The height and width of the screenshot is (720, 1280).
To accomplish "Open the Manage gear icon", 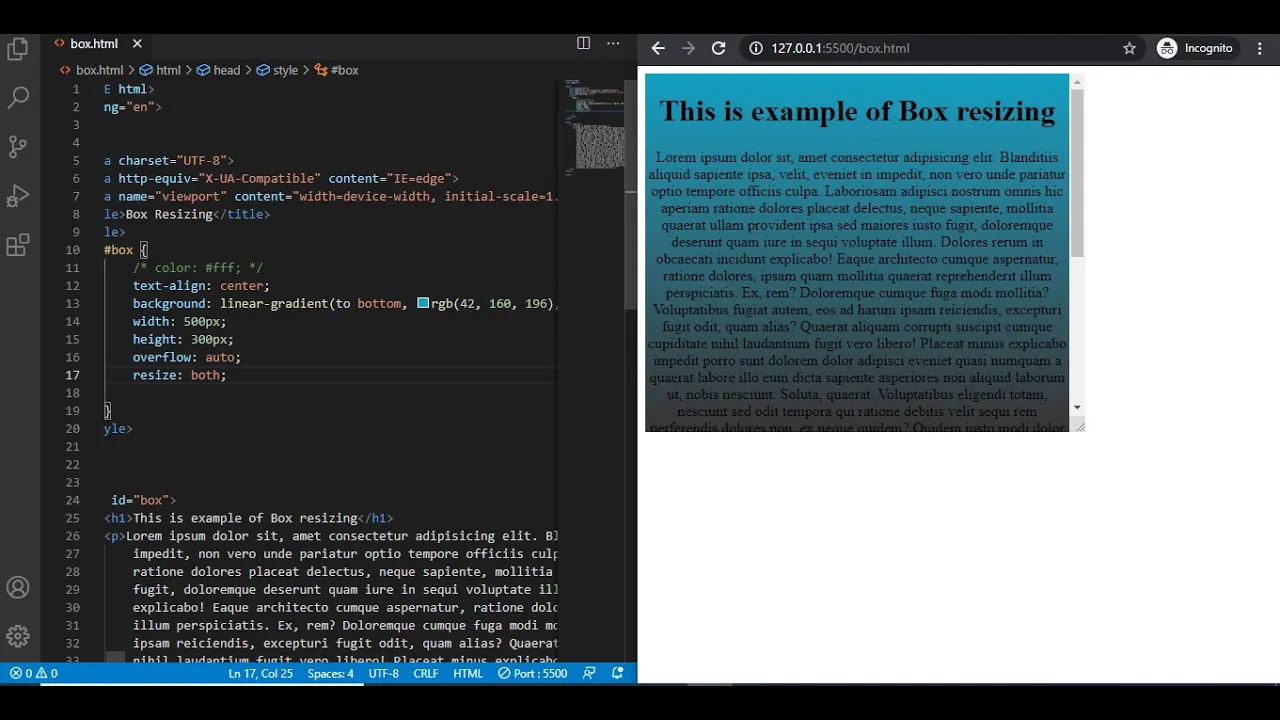I will point(18,636).
